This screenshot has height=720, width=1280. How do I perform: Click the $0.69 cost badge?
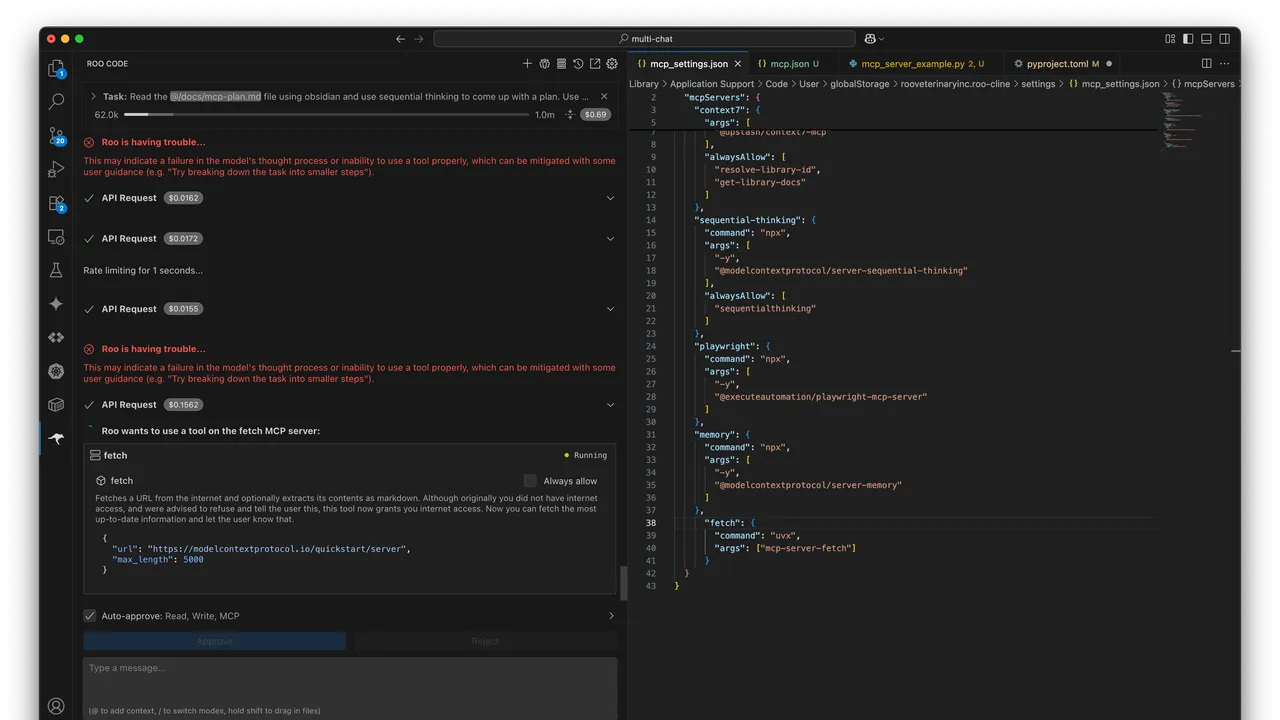596,115
